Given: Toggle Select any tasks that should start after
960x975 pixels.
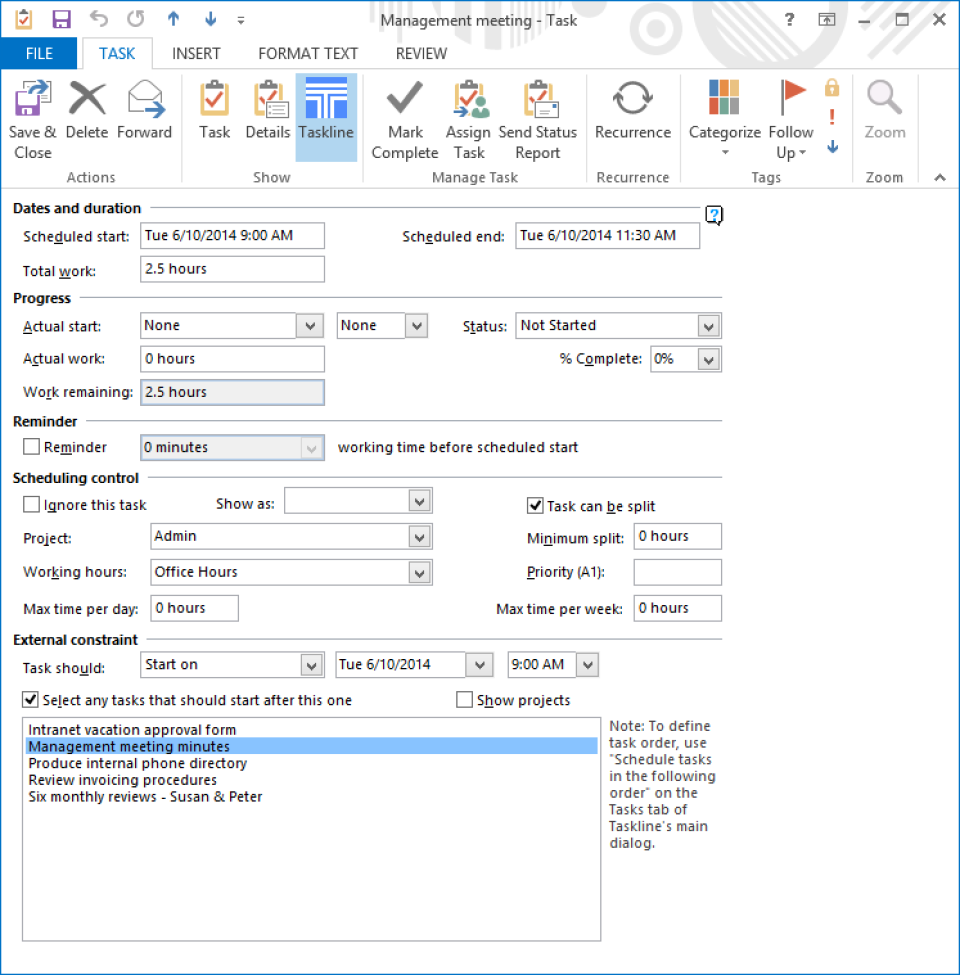Looking at the screenshot, I should 30,700.
